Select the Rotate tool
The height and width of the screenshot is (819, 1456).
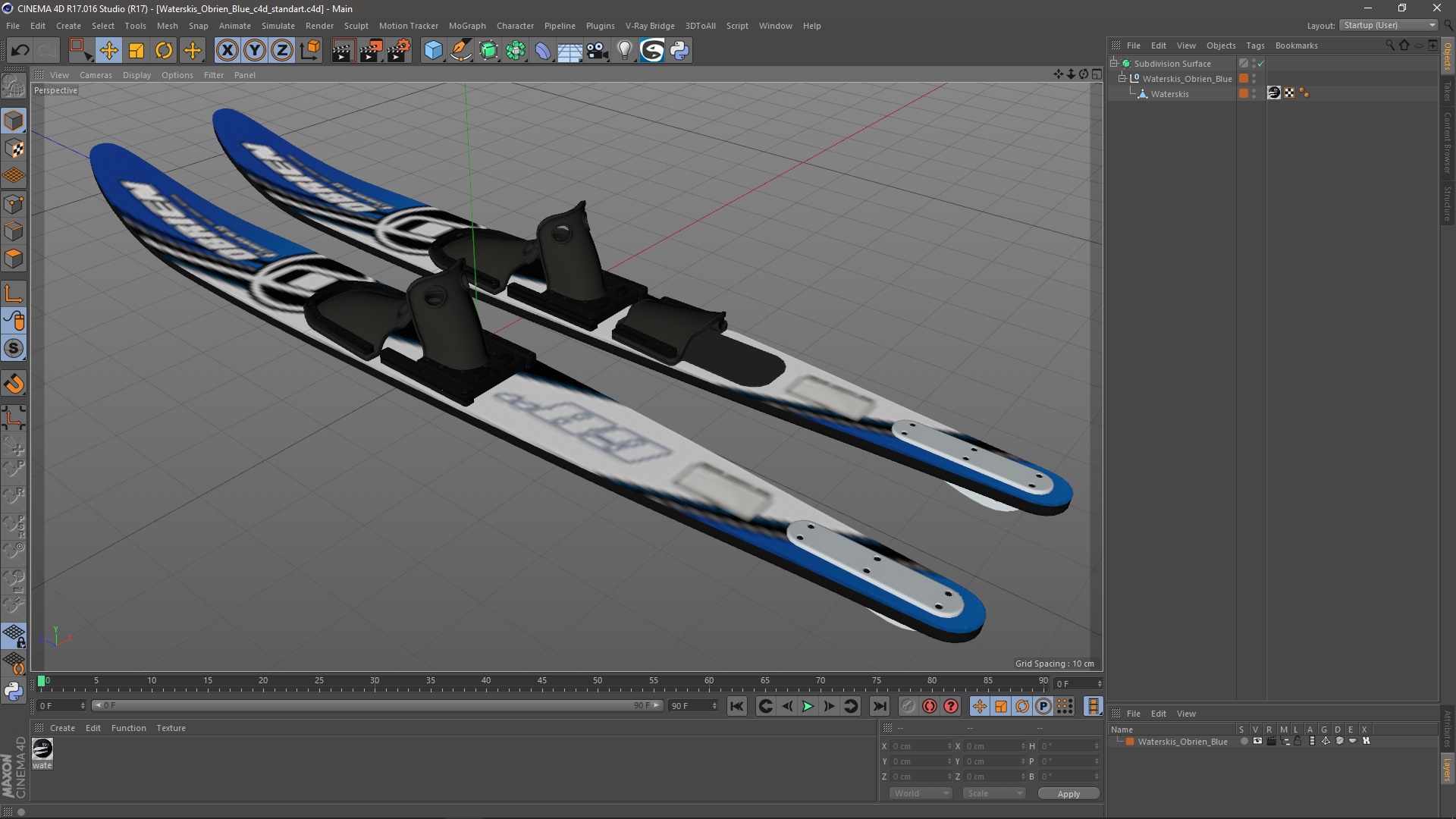(164, 51)
